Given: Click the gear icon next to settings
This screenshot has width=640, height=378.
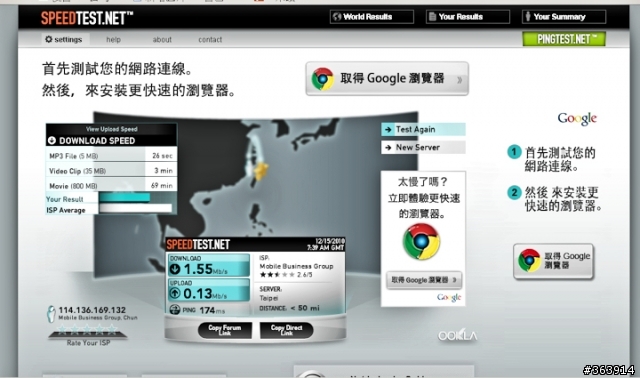Looking at the screenshot, I should coord(49,39).
